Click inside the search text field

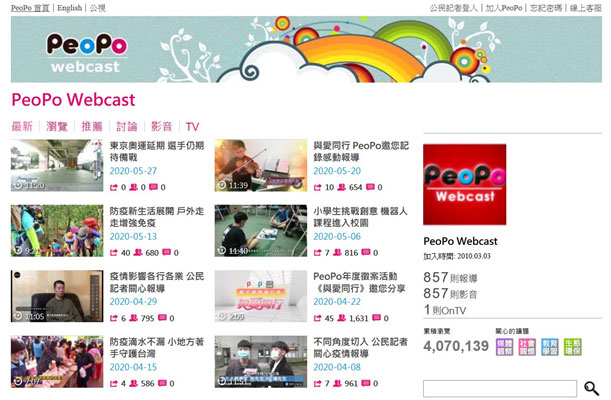(500, 388)
